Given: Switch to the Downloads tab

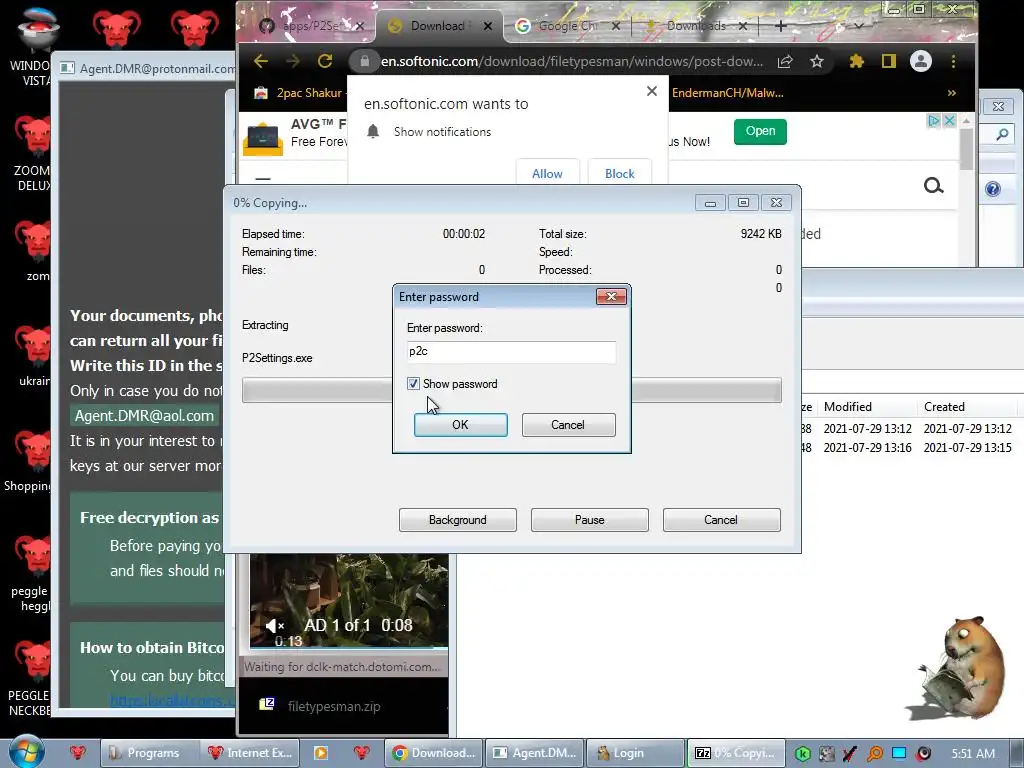Looking at the screenshot, I should [696, 25].
